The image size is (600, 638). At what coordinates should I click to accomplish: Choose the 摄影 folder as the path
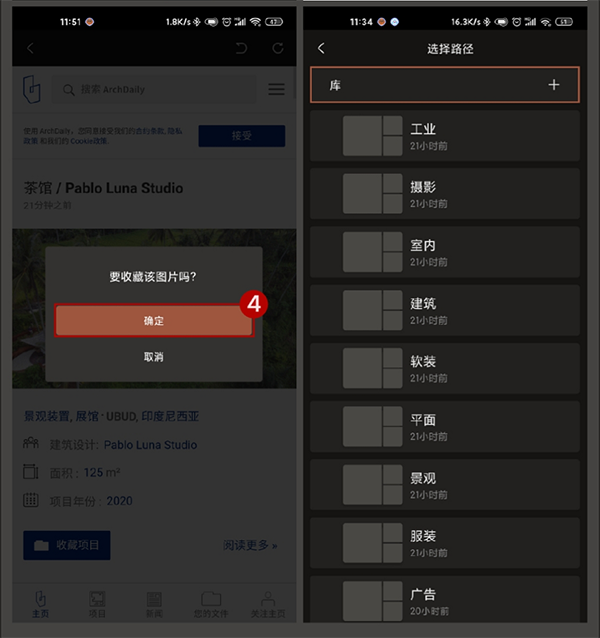coord(445,194)
